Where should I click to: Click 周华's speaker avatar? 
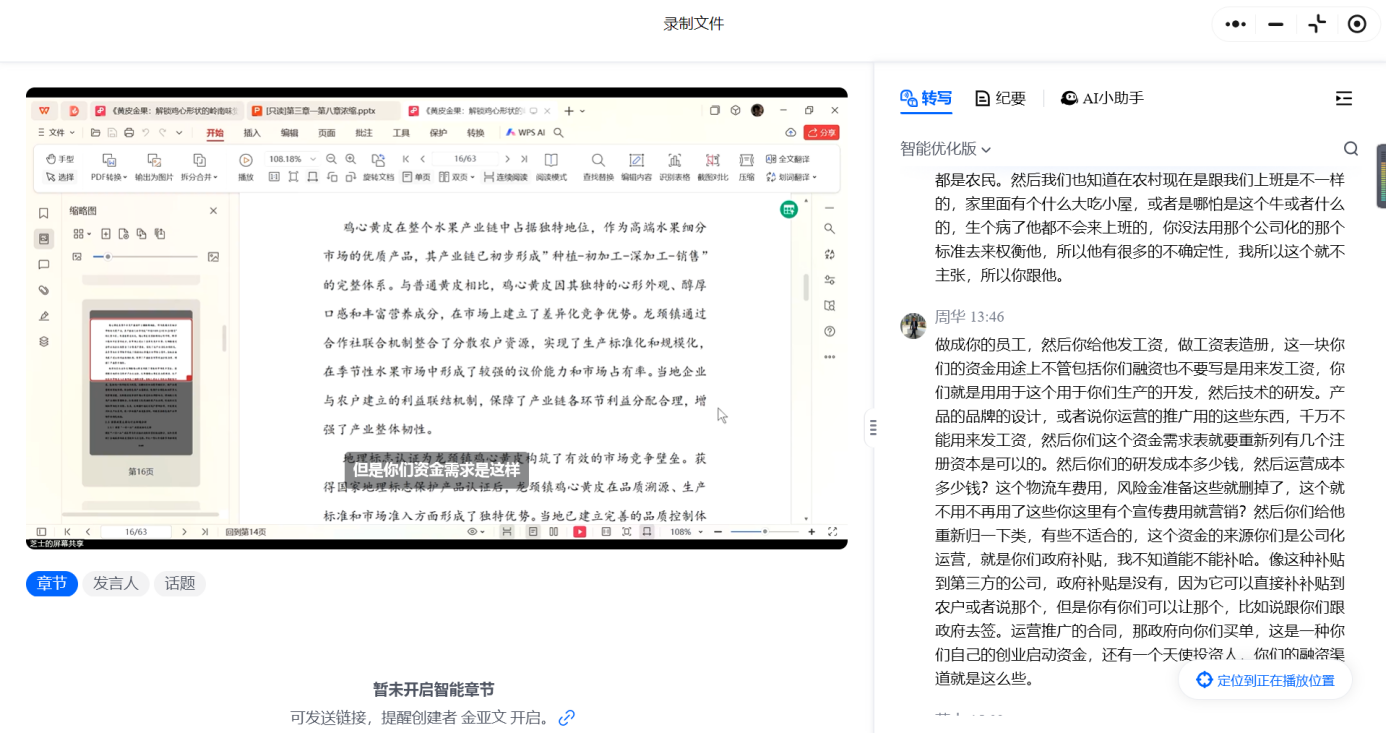pyautogui.click(x=913, y=326)
